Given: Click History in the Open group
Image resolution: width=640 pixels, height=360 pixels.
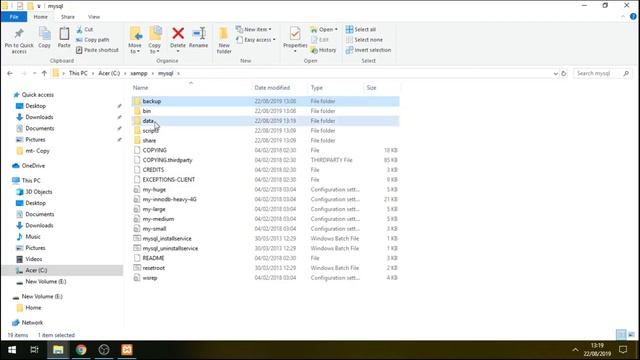Looking at the screenshot, I should 323,50.
